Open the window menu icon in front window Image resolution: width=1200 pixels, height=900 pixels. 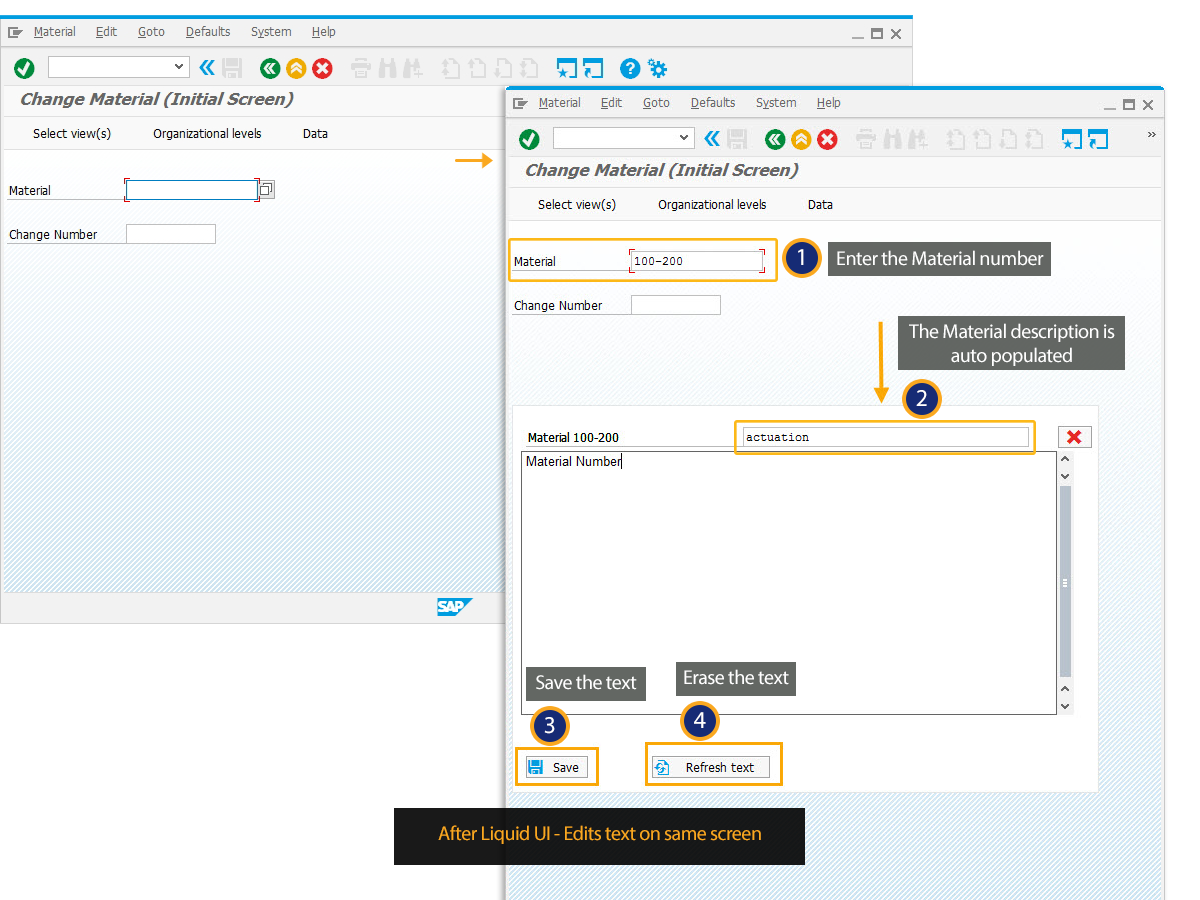pyautogui.click(x=521, y=103)
